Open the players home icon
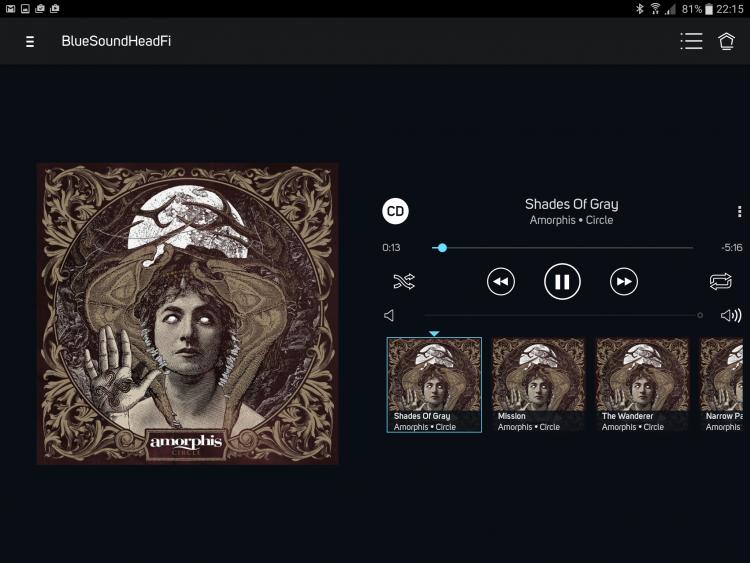This screenshot has height=563, width=750. coord(727,41)
